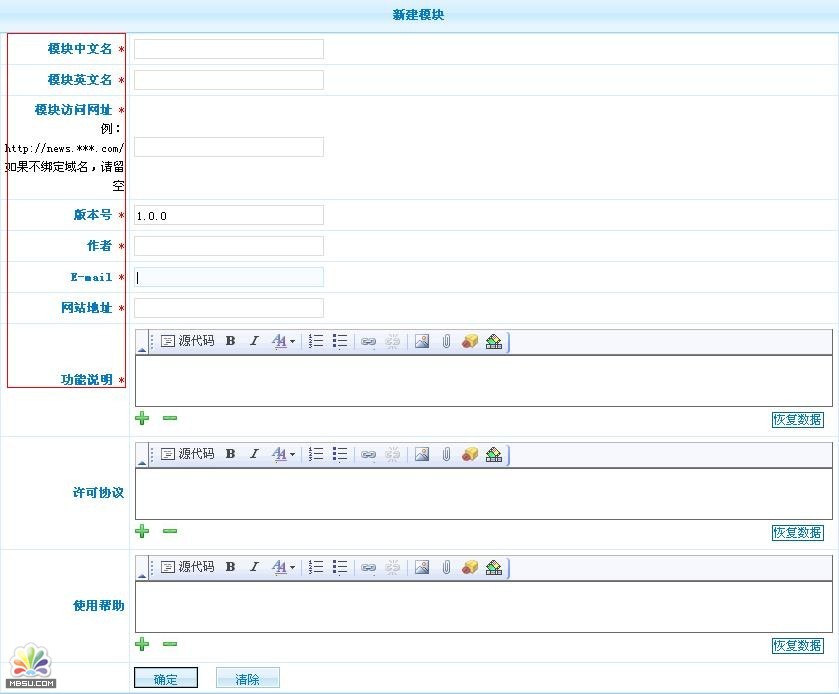This screenshot has height=694, width=839.
Task: Toggle bold in 功能说明 editor toolbar
Action: pos(230,341)
